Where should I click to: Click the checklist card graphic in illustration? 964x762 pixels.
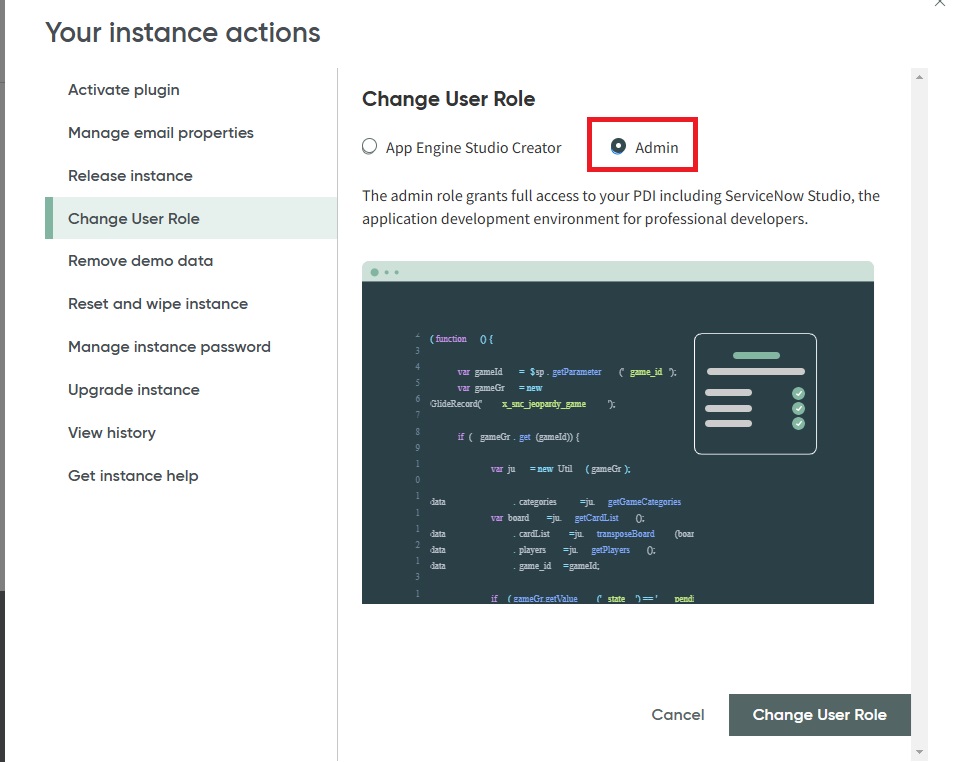755,394
